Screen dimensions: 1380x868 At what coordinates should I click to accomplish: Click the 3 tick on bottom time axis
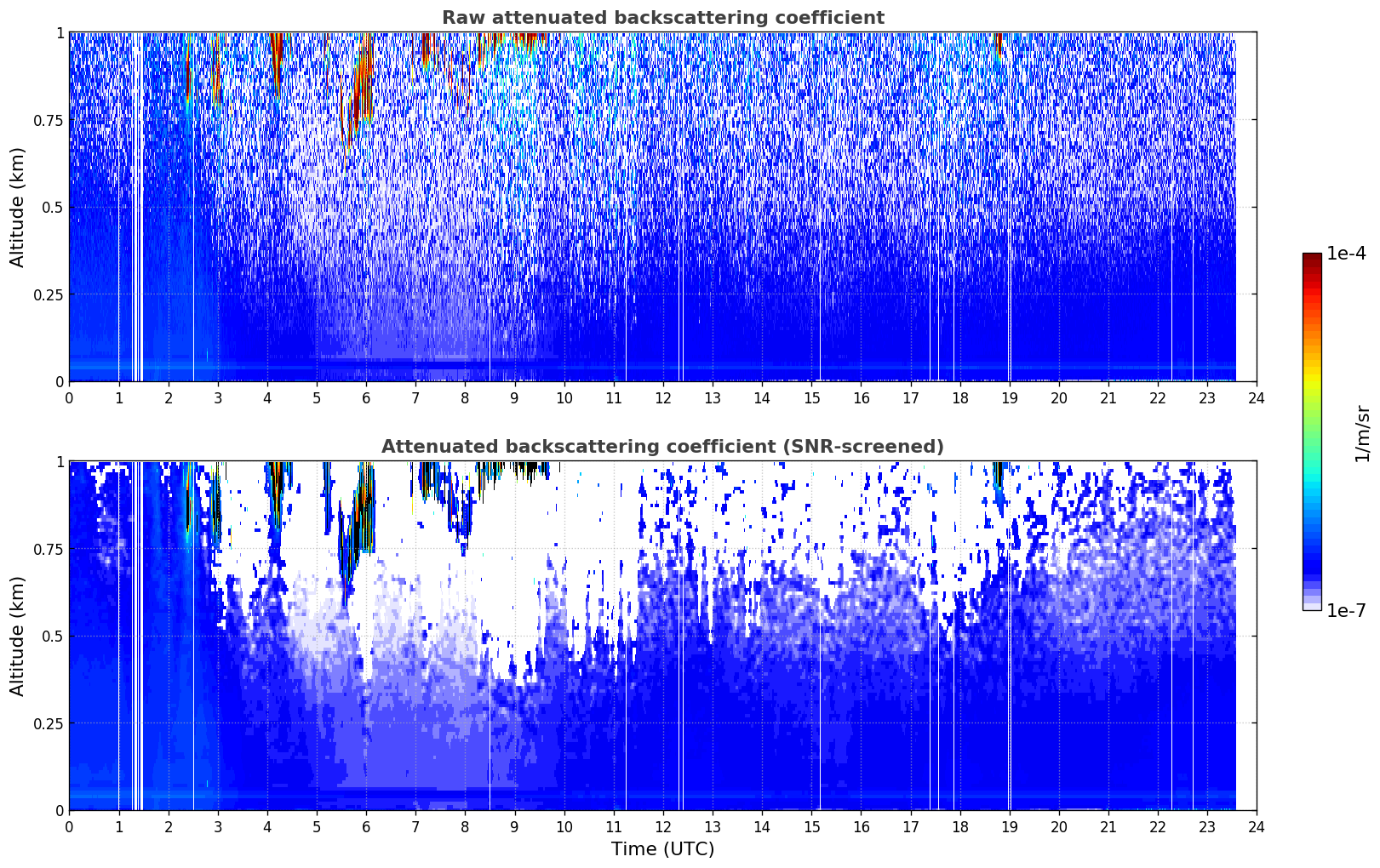218,827
